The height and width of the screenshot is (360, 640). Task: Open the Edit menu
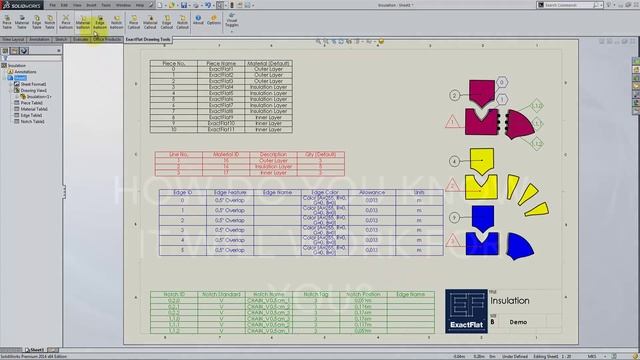[x=64, y=5]
